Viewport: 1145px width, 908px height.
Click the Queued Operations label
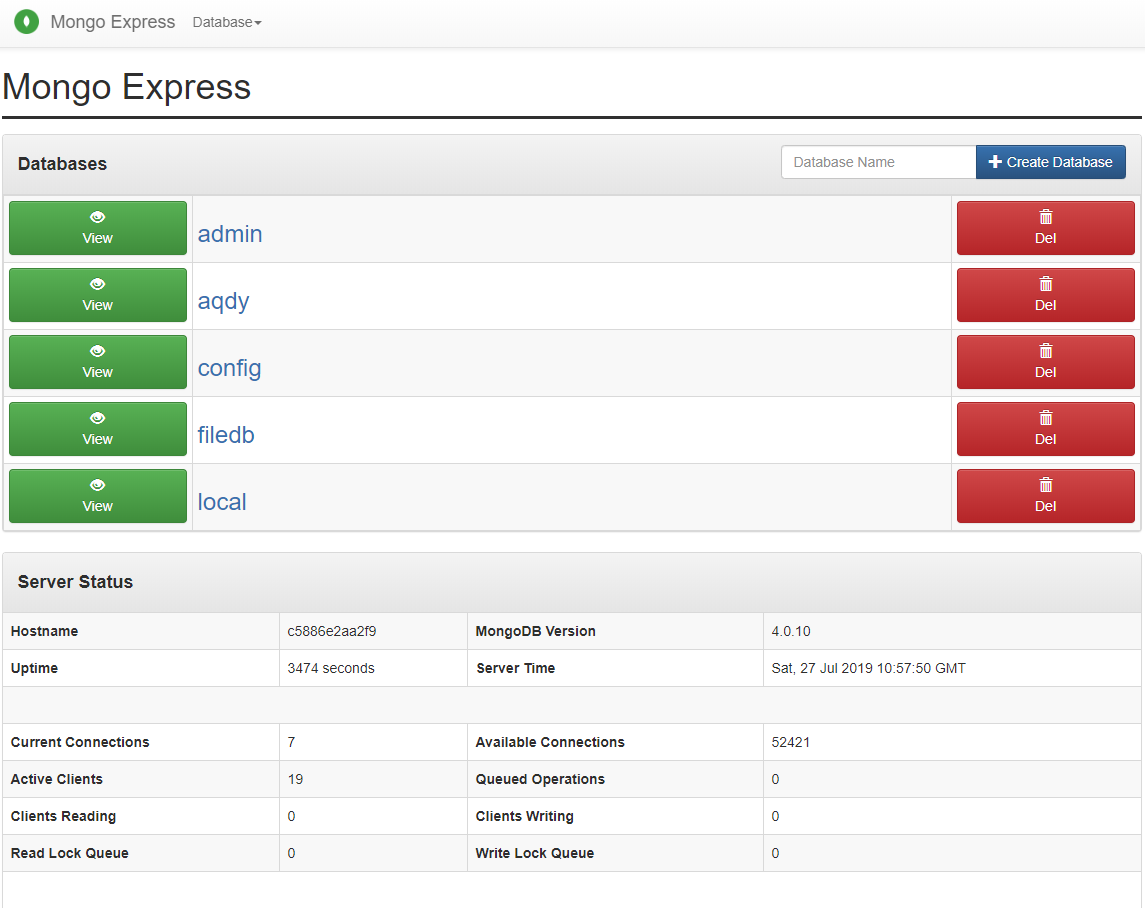point(540,779)
